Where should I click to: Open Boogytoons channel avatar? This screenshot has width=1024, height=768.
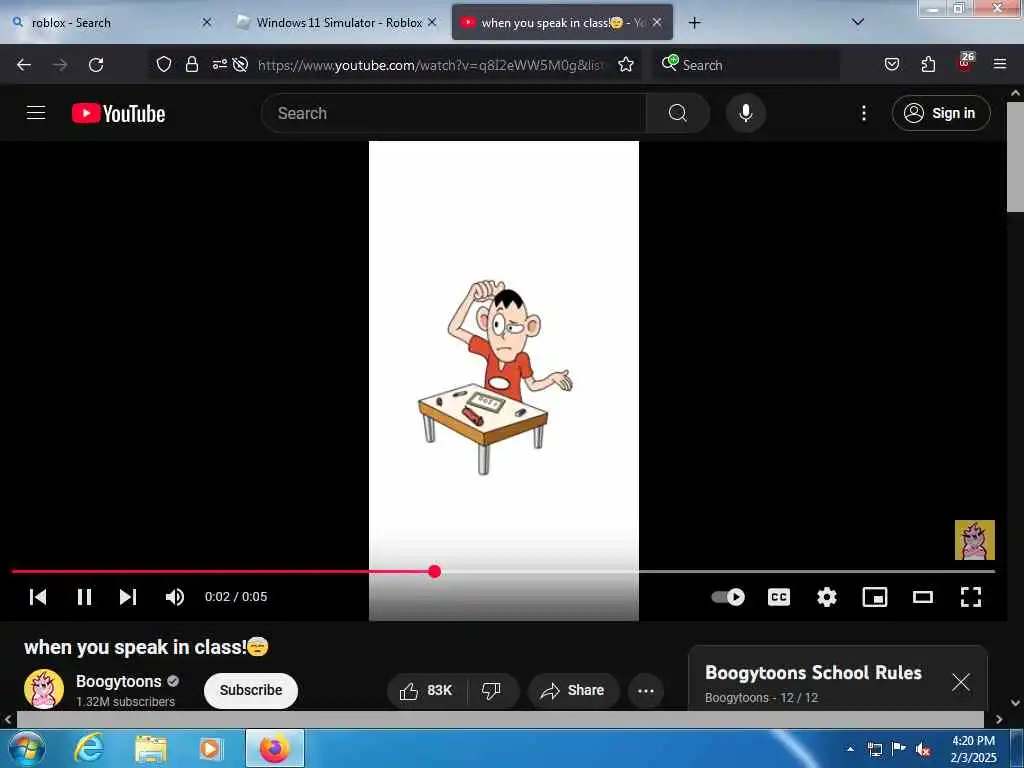(44, 690)
